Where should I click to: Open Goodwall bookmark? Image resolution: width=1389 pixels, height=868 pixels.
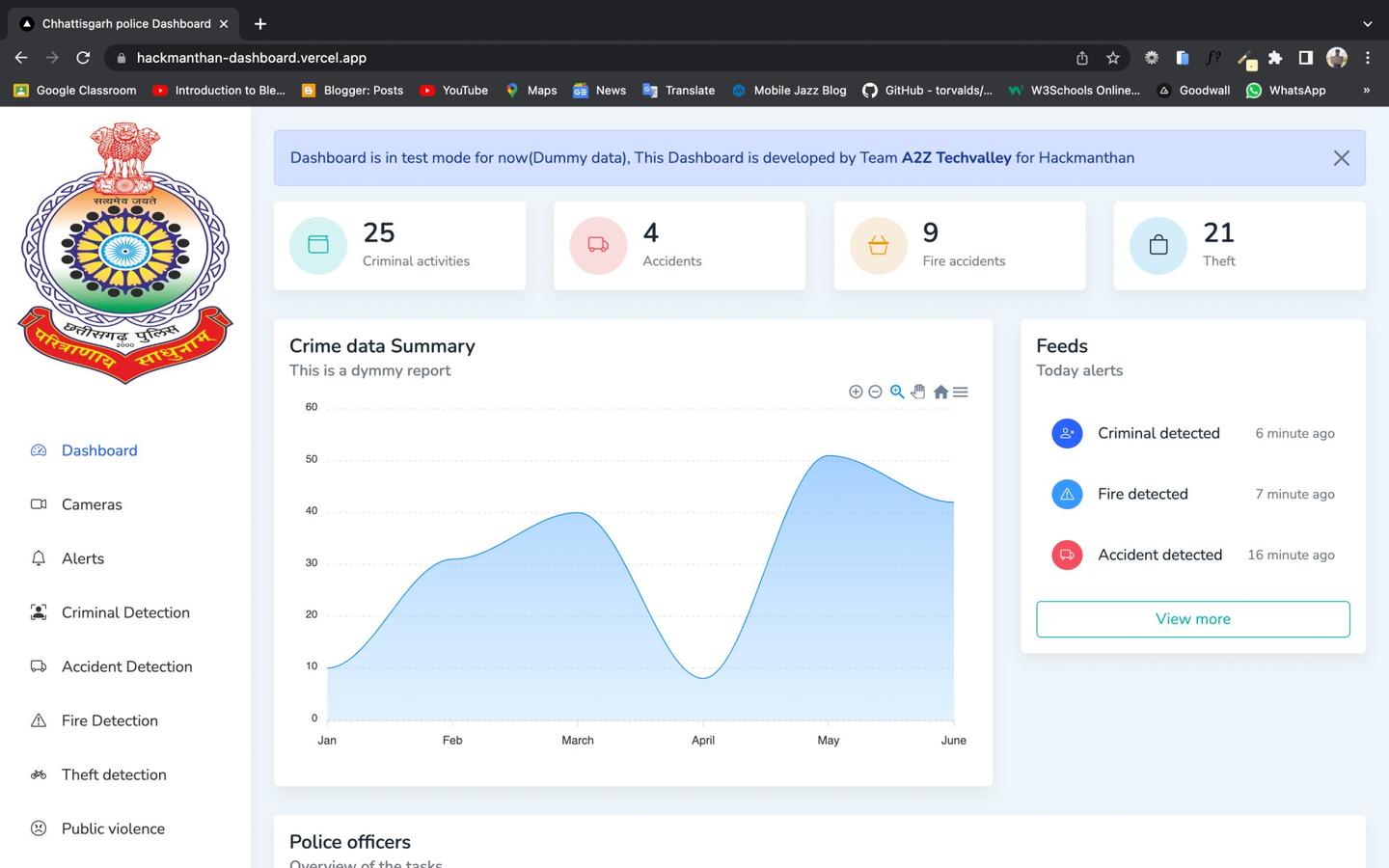(x=1193, y=91)
